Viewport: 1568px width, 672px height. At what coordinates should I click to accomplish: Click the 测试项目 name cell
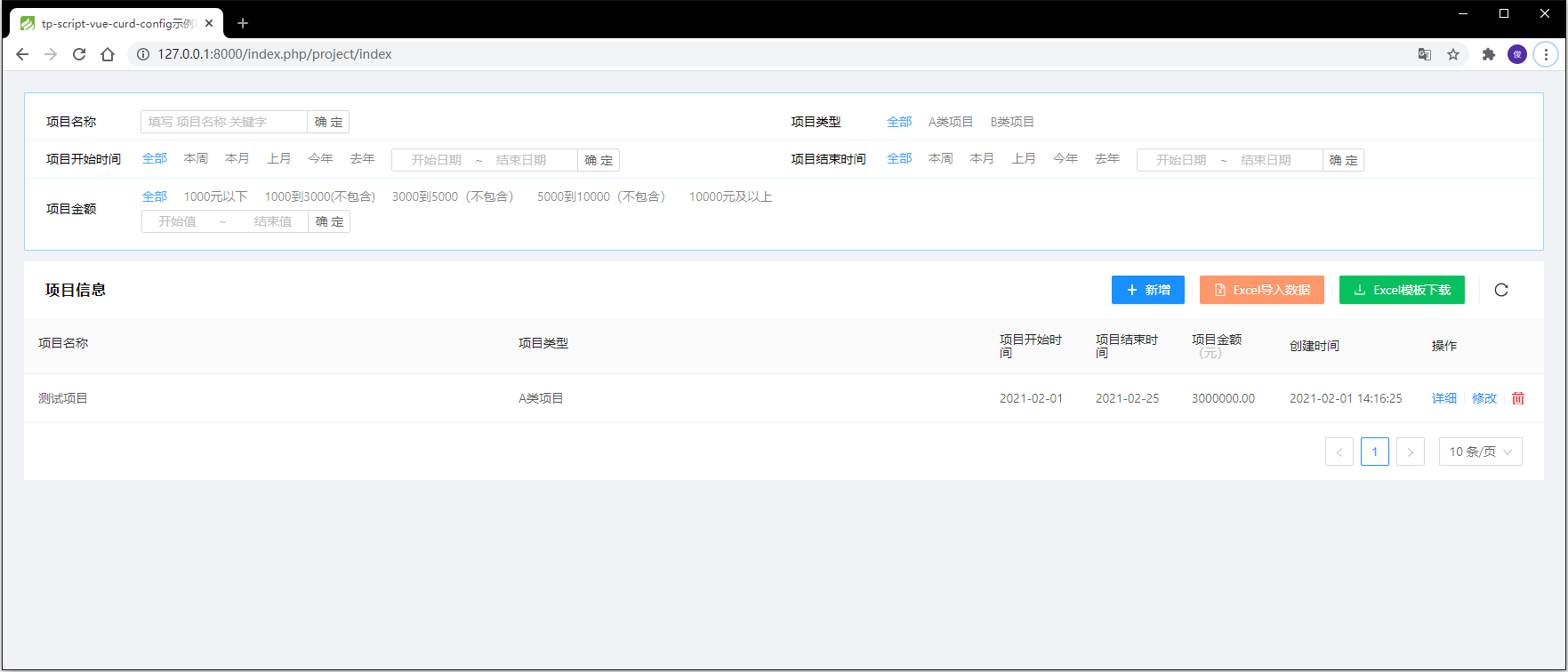[63, 398]
